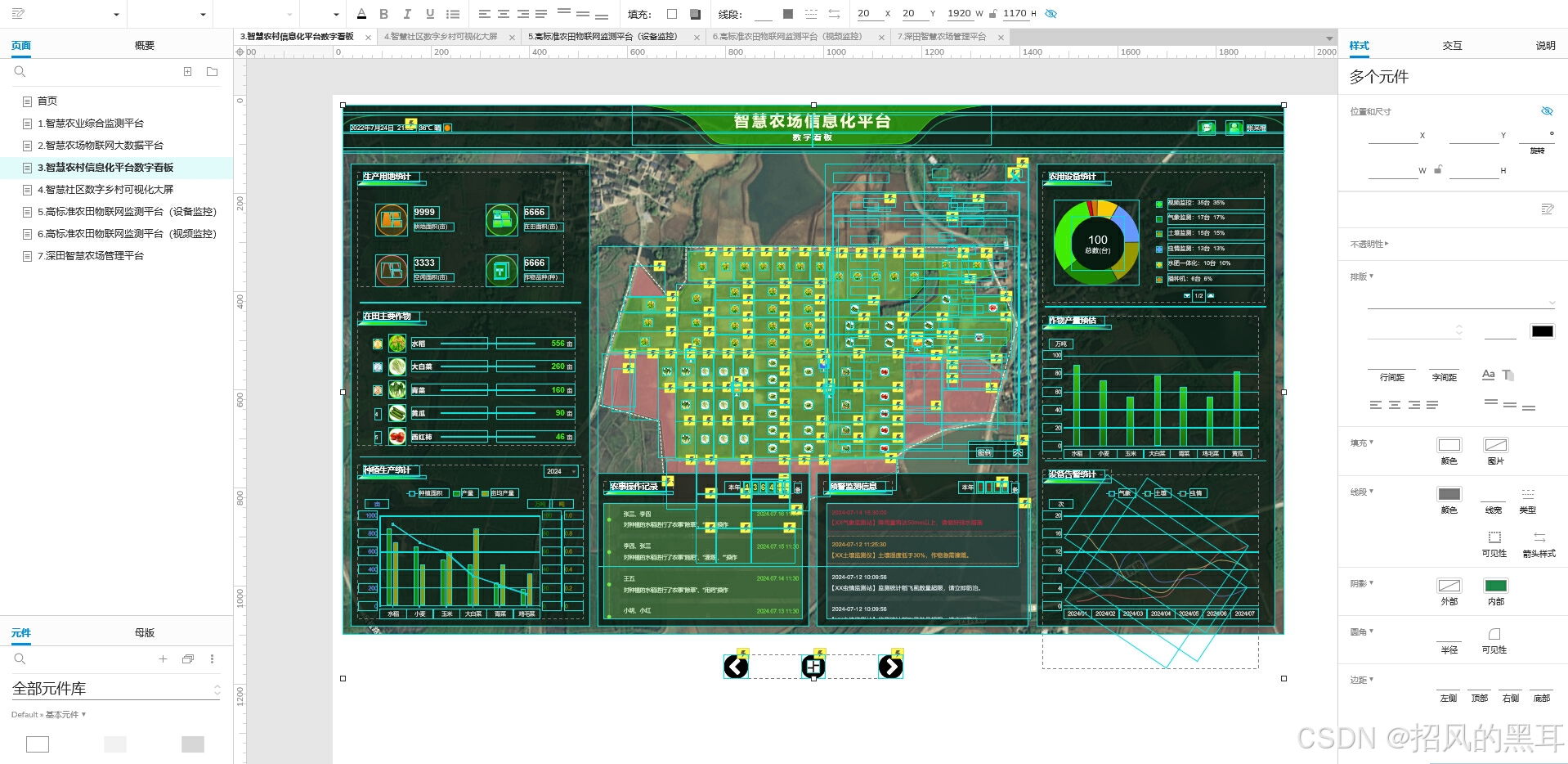The image size is (1568, 764).
Task: Collapse the 基本元件 section arrow
Action: [x=83, y=715]
